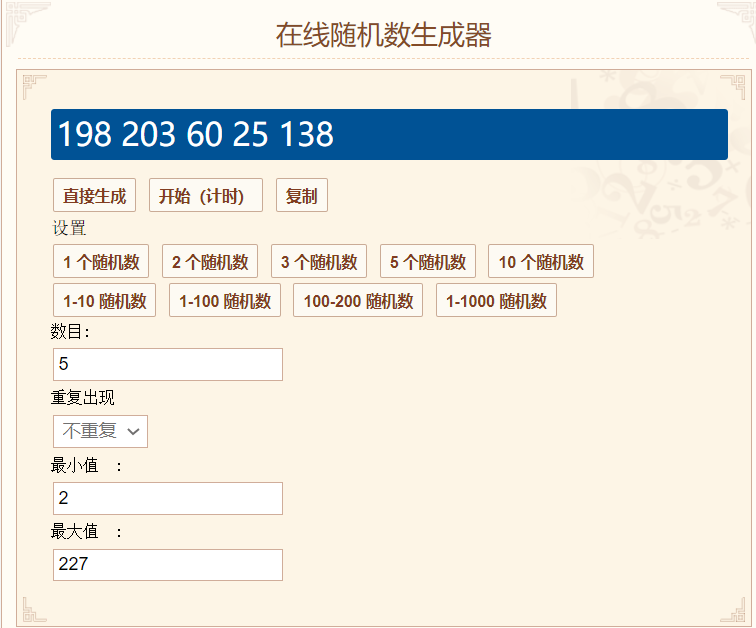The height and width of the screenshot is (628, 756).
Task: Set range with 100-200 随机数 button
Action: coord(358,300)
